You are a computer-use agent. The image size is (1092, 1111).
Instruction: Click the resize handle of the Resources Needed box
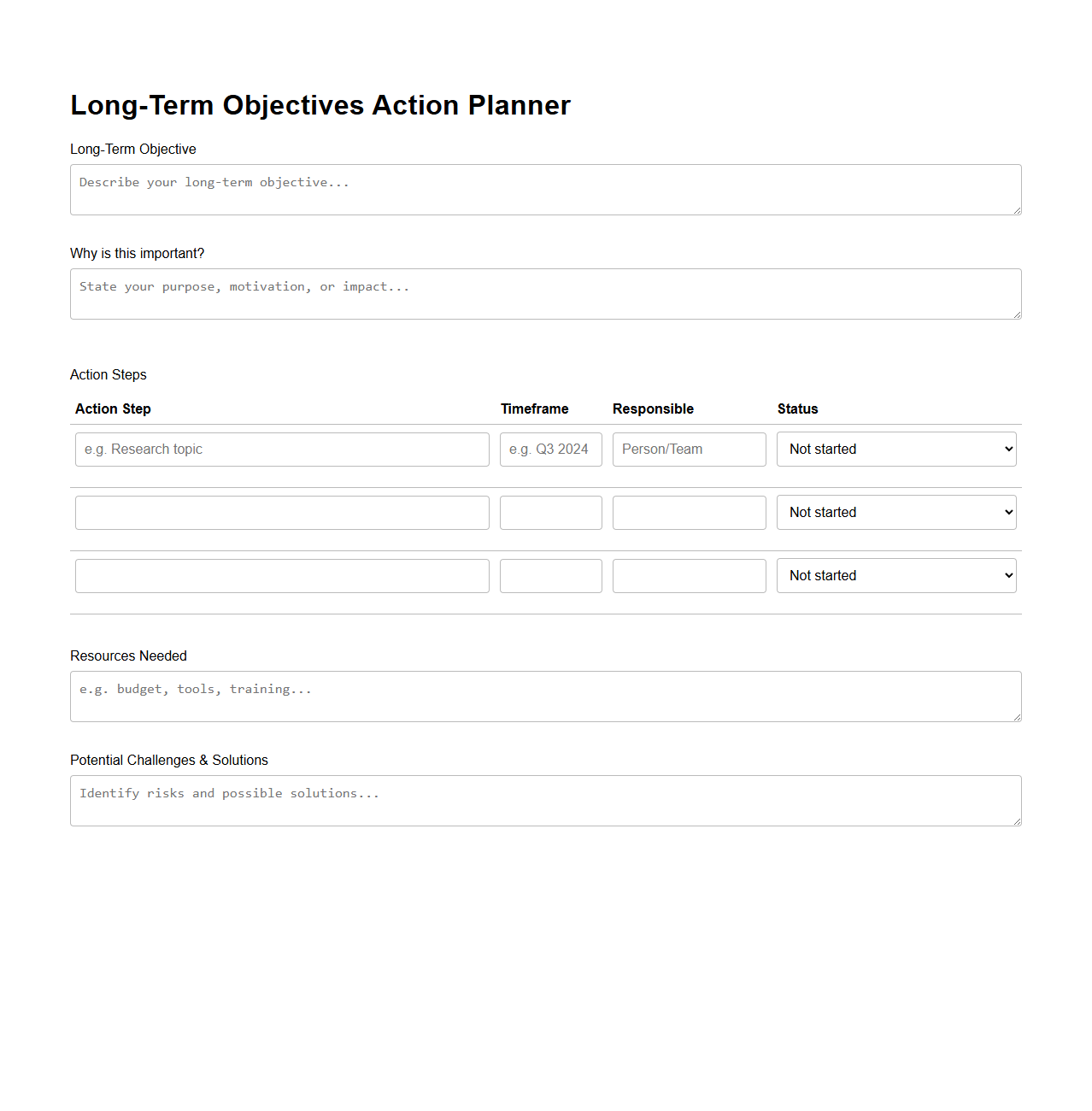coord(1017,718)
